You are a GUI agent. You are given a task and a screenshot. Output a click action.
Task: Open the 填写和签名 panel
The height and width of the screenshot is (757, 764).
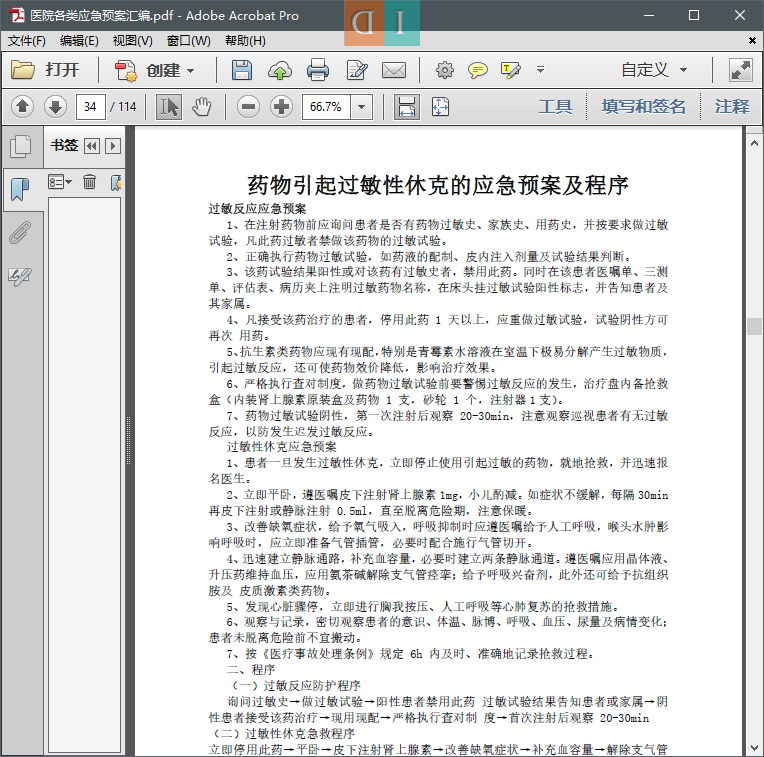pos(643,107)
